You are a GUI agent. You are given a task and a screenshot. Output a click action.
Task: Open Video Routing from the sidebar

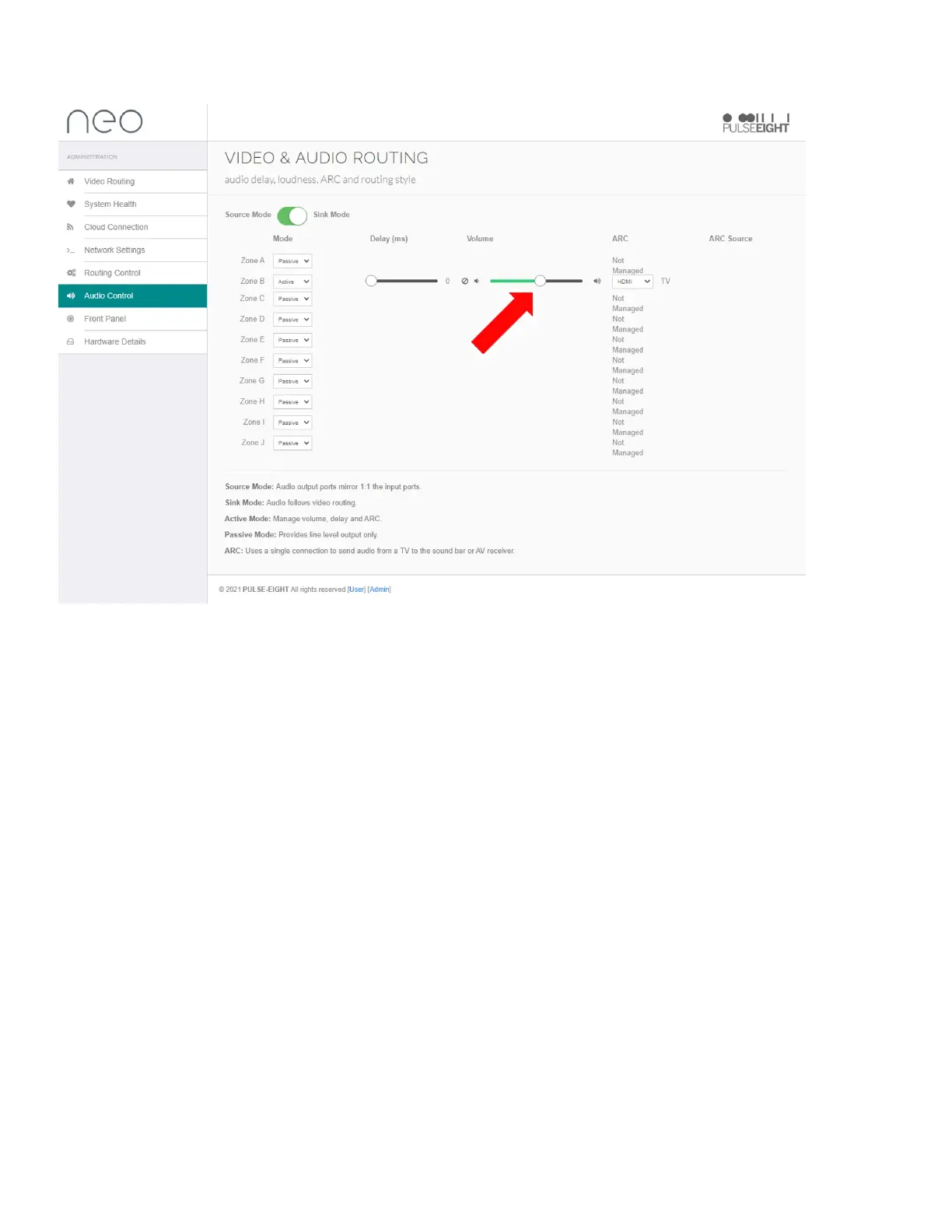pos(132,181)
